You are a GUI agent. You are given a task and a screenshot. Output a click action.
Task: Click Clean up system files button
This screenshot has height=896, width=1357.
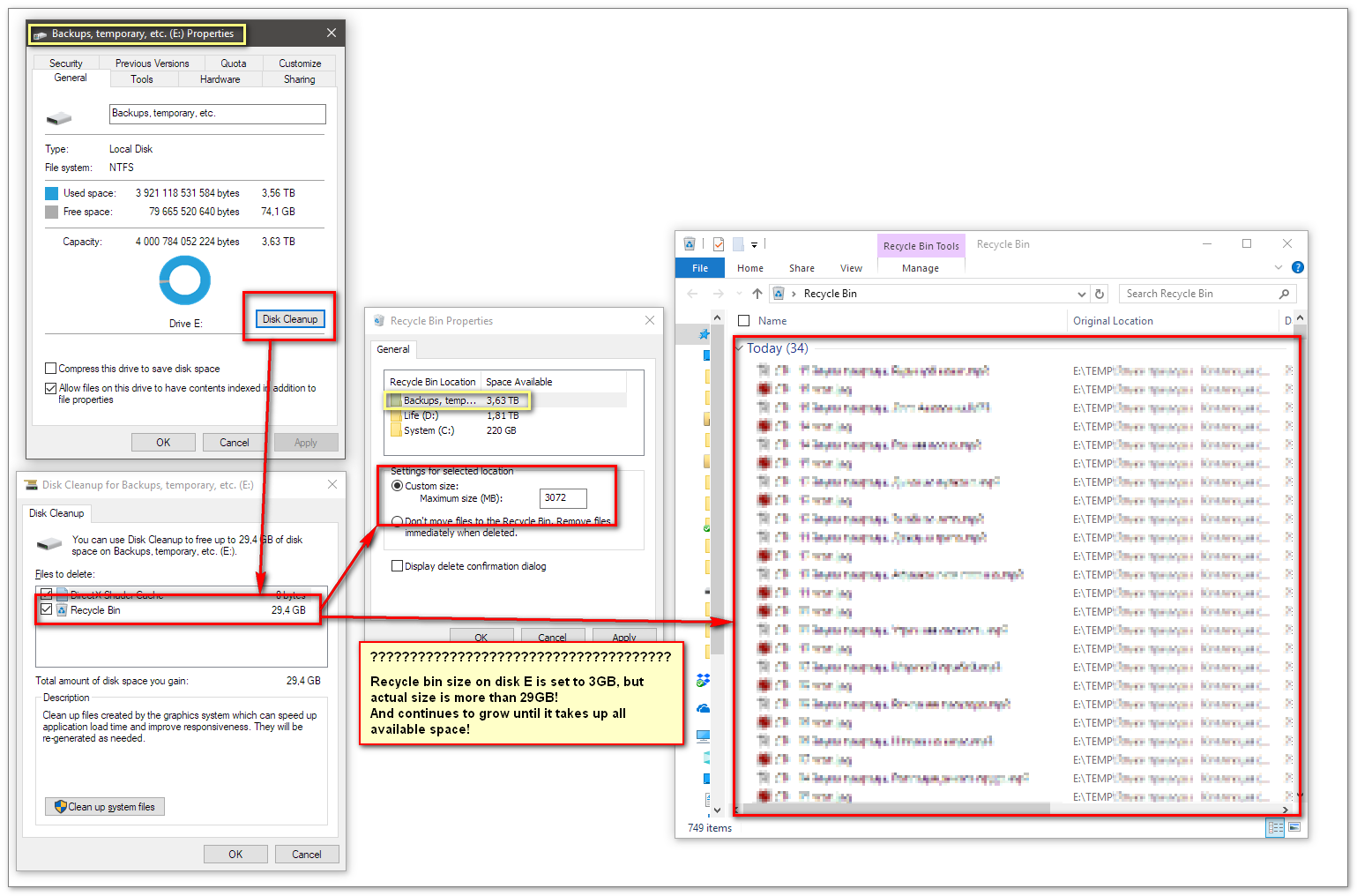[x=105, y=807]
